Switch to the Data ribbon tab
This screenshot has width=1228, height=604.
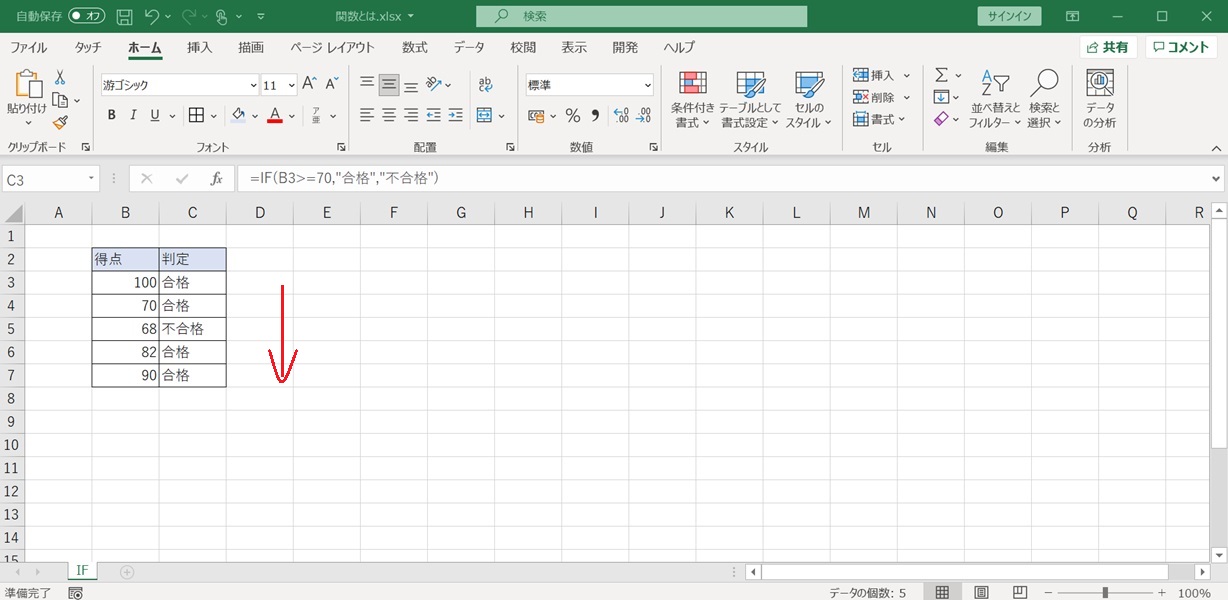pos(468,47)
